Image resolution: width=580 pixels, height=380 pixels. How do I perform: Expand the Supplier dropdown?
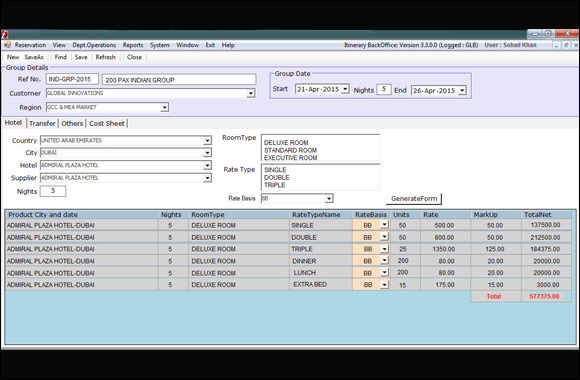[x=207, y=178]
